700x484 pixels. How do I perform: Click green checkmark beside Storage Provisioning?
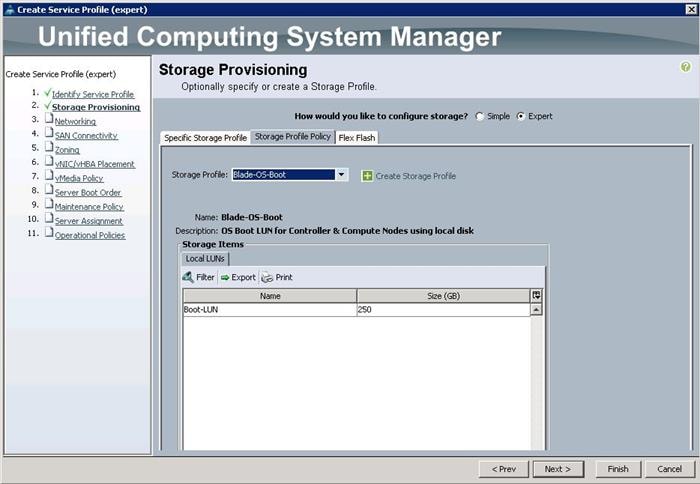pos(48,106)
